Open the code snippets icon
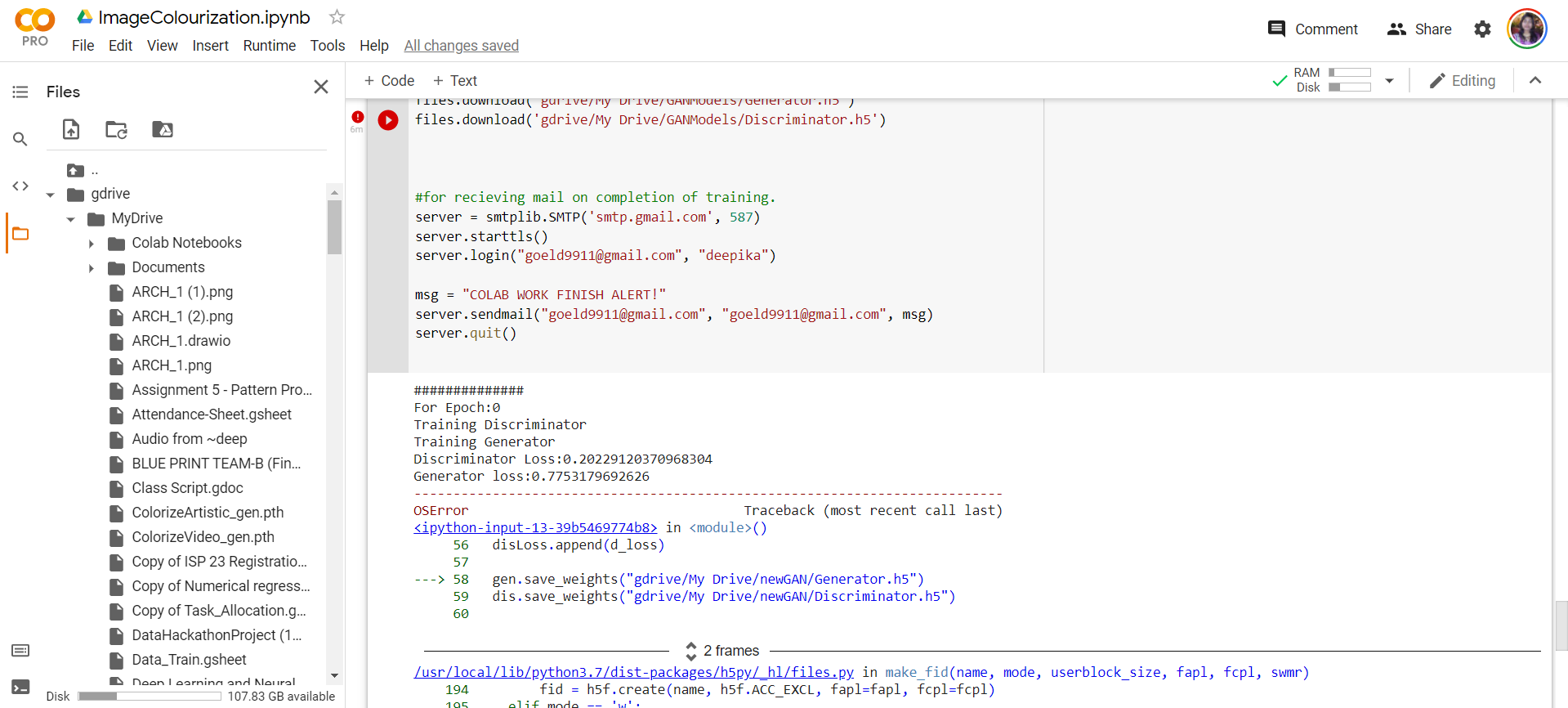Image resolution: width=1568 pixels, height=708 pixels. click(20, 186)
